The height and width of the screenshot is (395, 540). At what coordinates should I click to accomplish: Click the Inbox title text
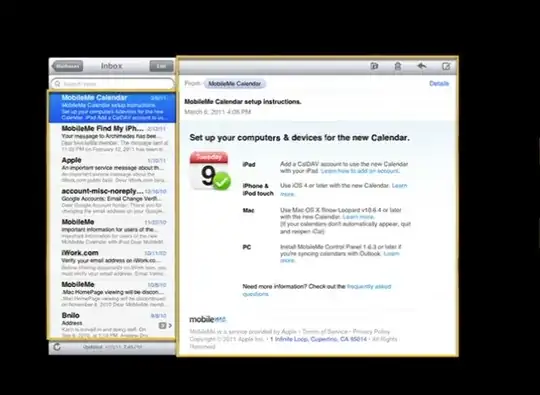click(112, 66)
